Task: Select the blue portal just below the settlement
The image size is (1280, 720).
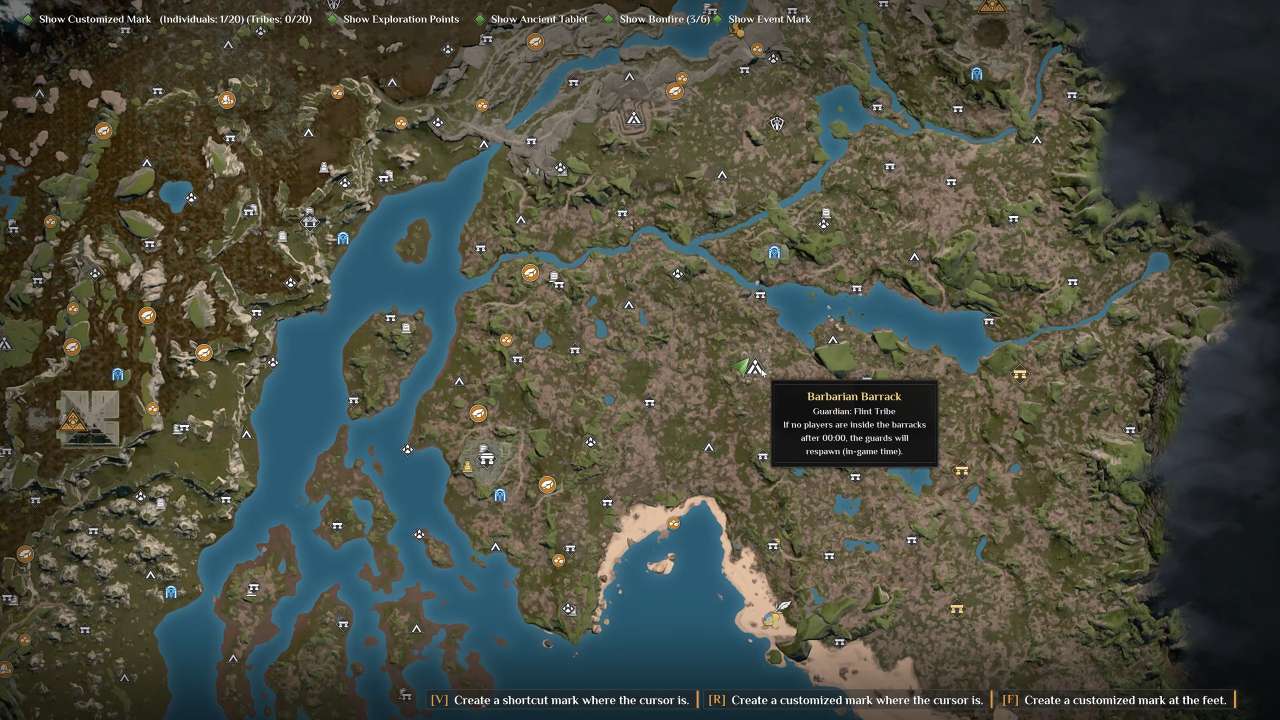Action: [x=499, y=495]
